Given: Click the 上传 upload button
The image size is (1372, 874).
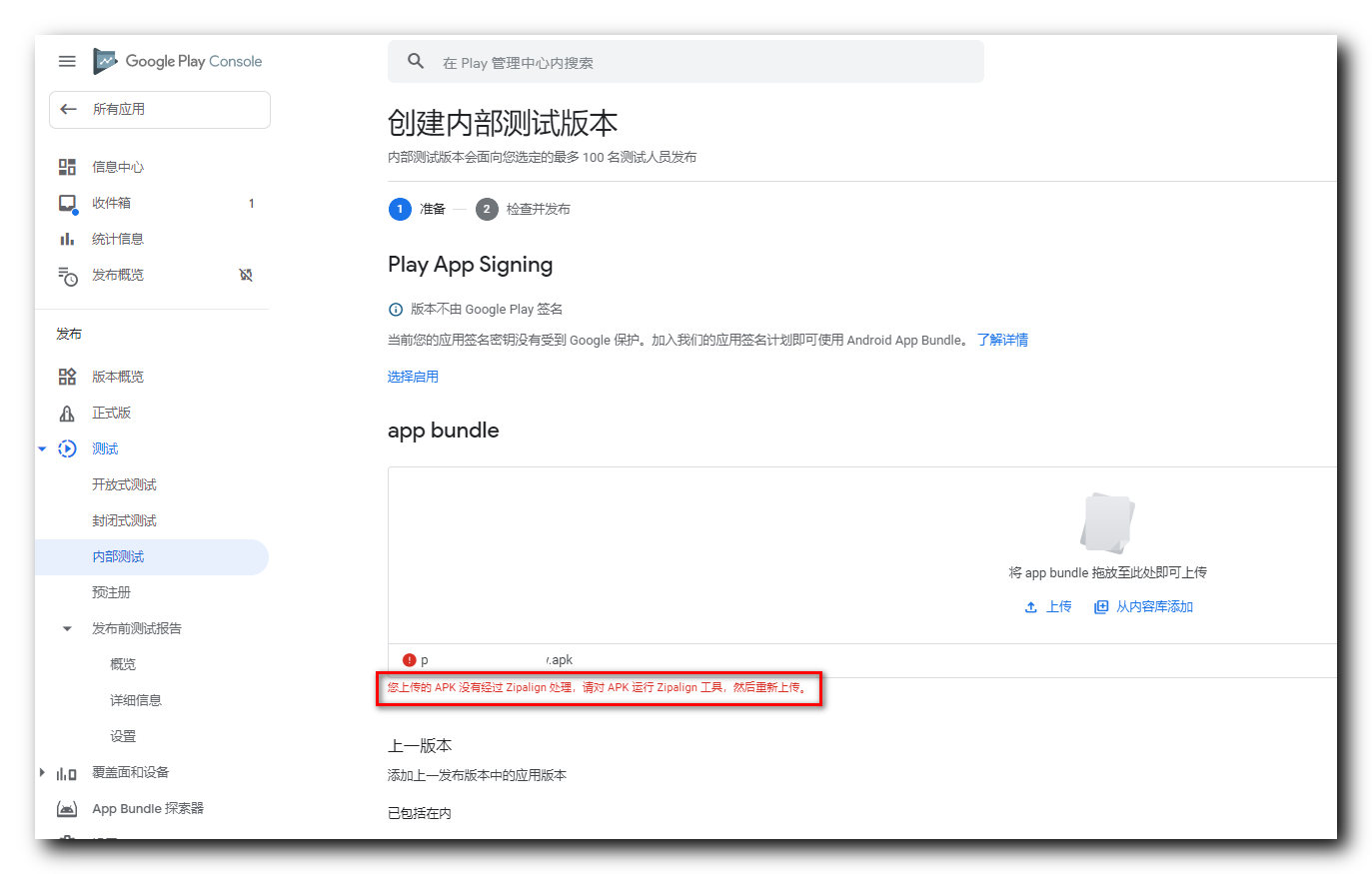Looking at the screenshot, I should pos(1048,607).
